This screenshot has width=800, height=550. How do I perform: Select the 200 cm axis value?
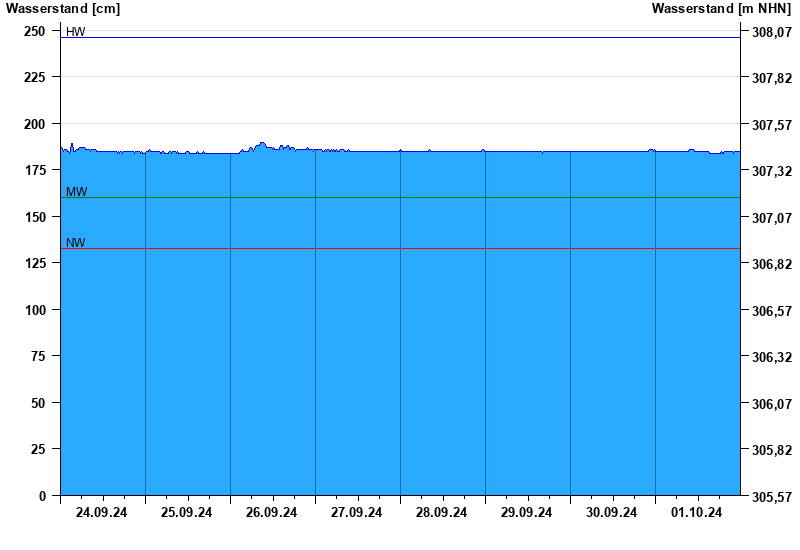(x=35, y=124)
